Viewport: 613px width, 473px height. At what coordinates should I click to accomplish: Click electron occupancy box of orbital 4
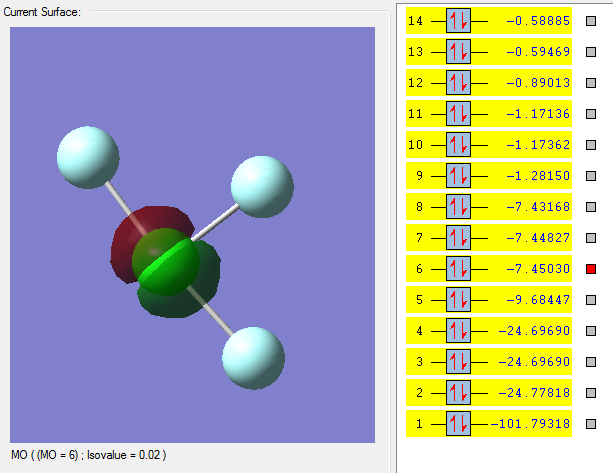(x=458, y=331)
